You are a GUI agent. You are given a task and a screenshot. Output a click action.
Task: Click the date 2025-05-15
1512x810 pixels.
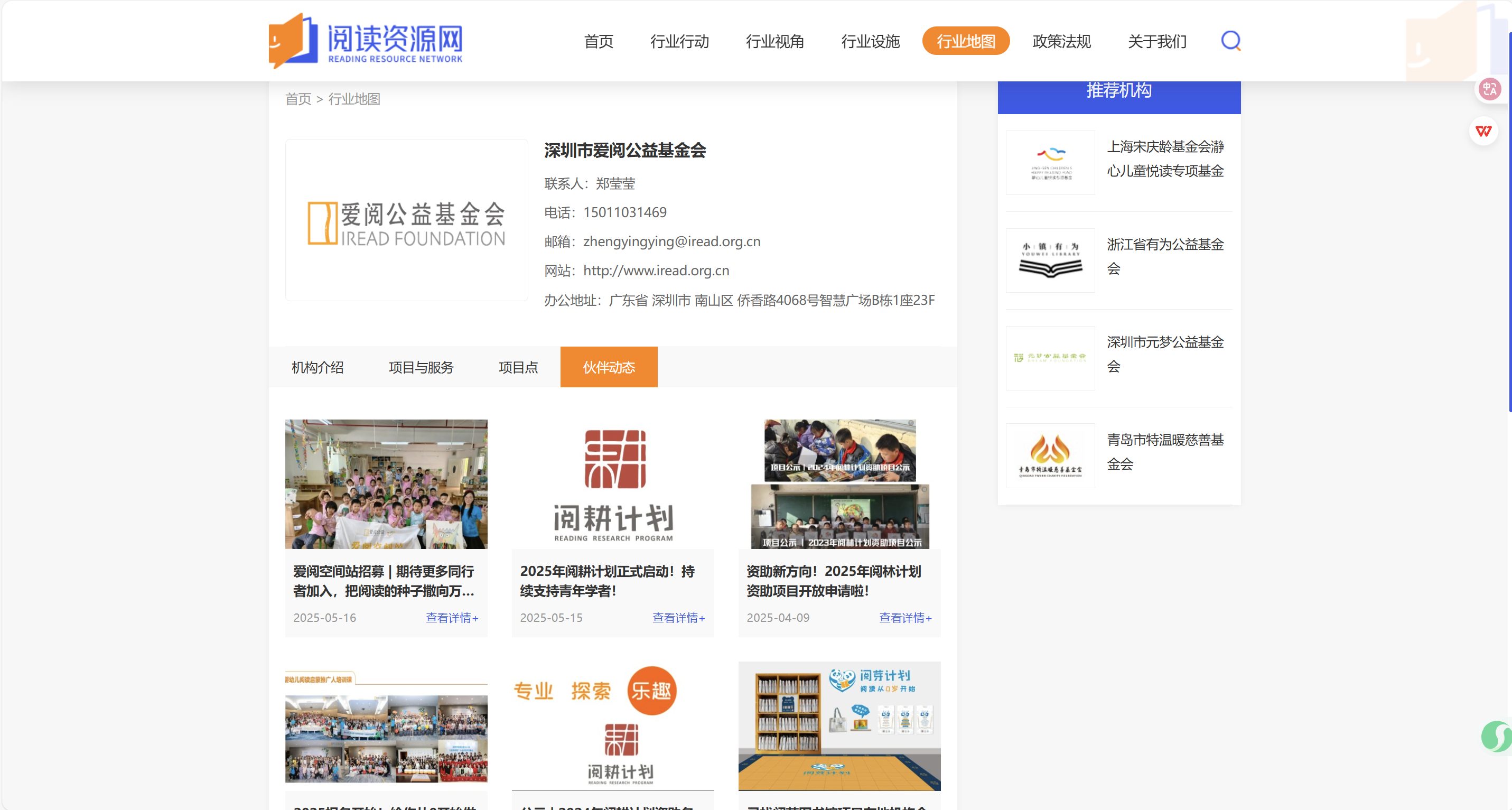click(x=551, y=618)
